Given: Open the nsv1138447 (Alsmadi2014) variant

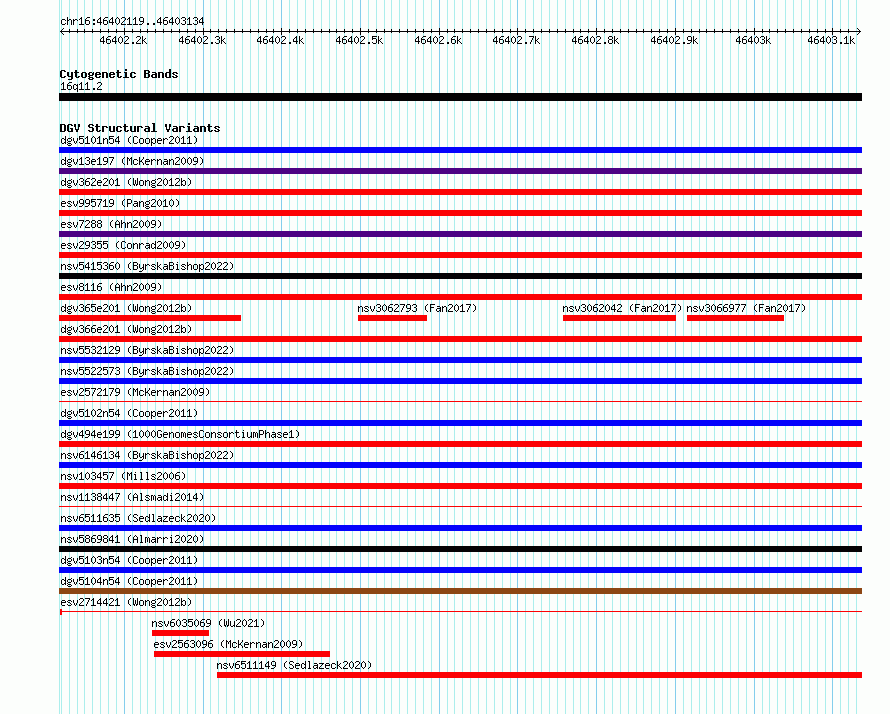Looking at the screenshot, I should 132,497.
